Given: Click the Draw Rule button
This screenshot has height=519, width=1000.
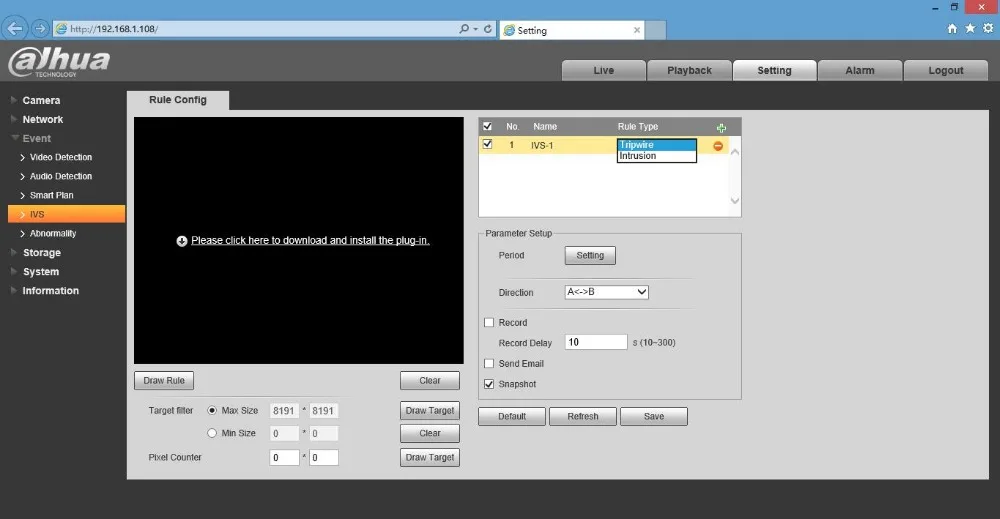Looking at the screenshot, I should pyautogui.click(x=164, y=381).
